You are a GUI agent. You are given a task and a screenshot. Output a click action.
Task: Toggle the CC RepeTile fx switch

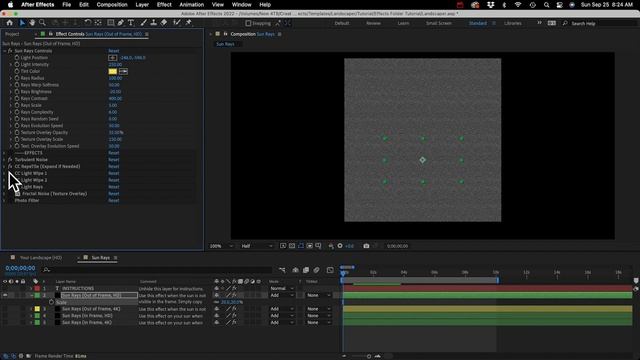click(x=10, y=167)
